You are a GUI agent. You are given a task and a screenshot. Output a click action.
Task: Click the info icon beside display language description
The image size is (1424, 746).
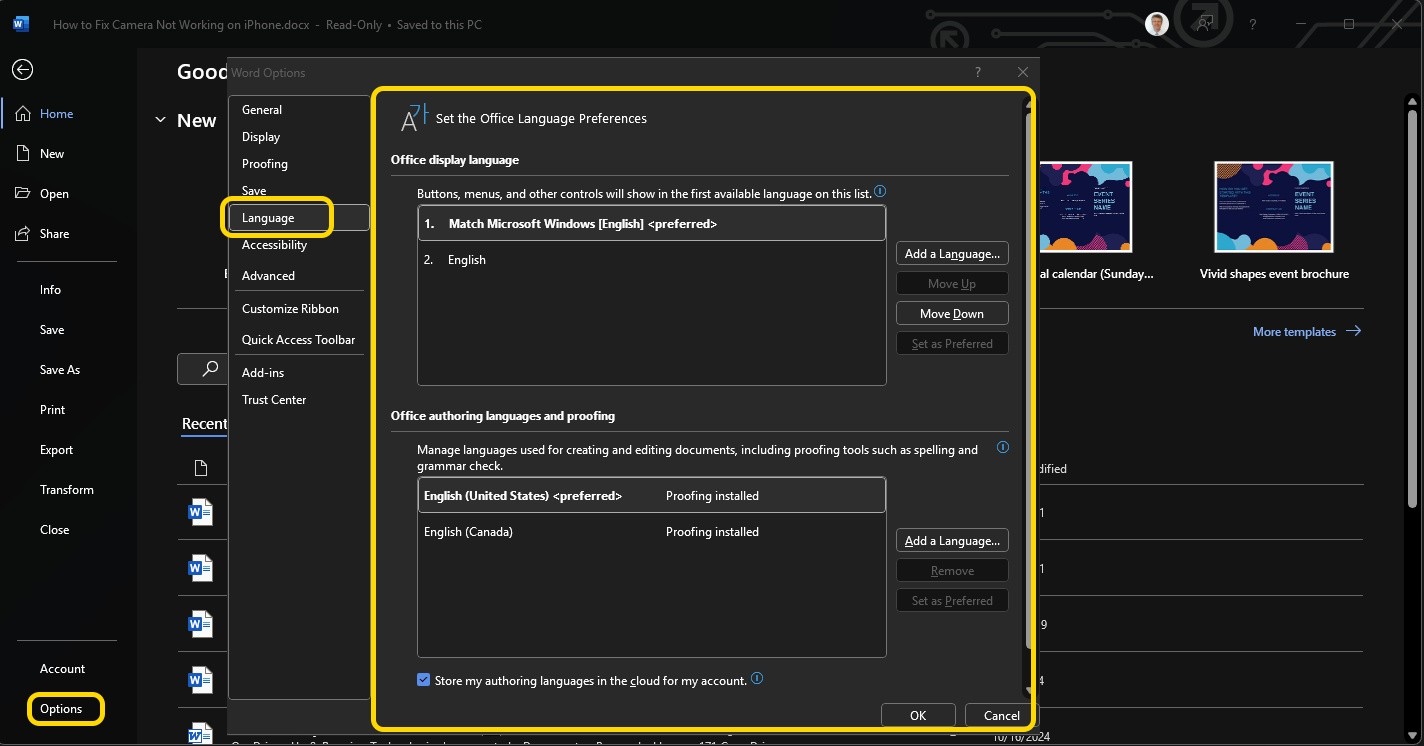[x=880, y=192]
